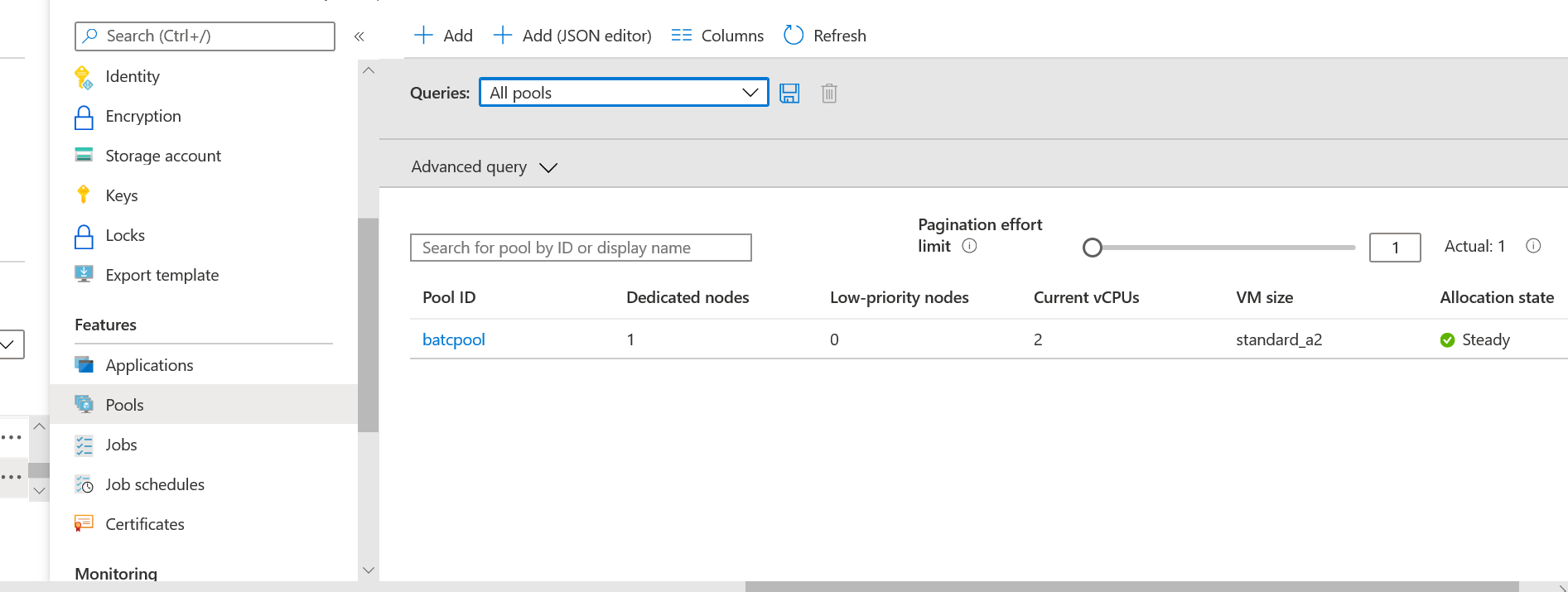1568x592 pixels.
Task: Select Storage account in sidebar
Action: [162, 156]
